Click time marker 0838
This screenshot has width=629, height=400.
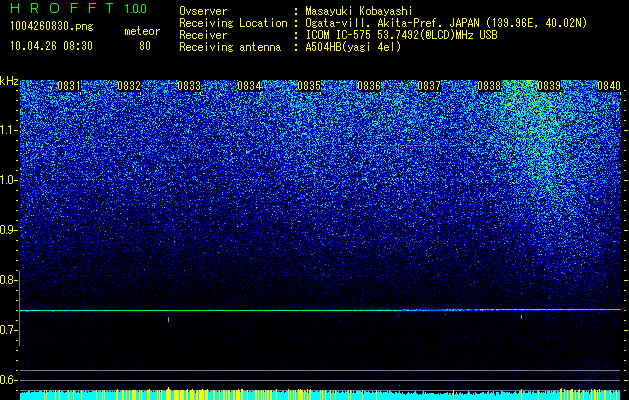pyautogui.click(x=489, y=86)
